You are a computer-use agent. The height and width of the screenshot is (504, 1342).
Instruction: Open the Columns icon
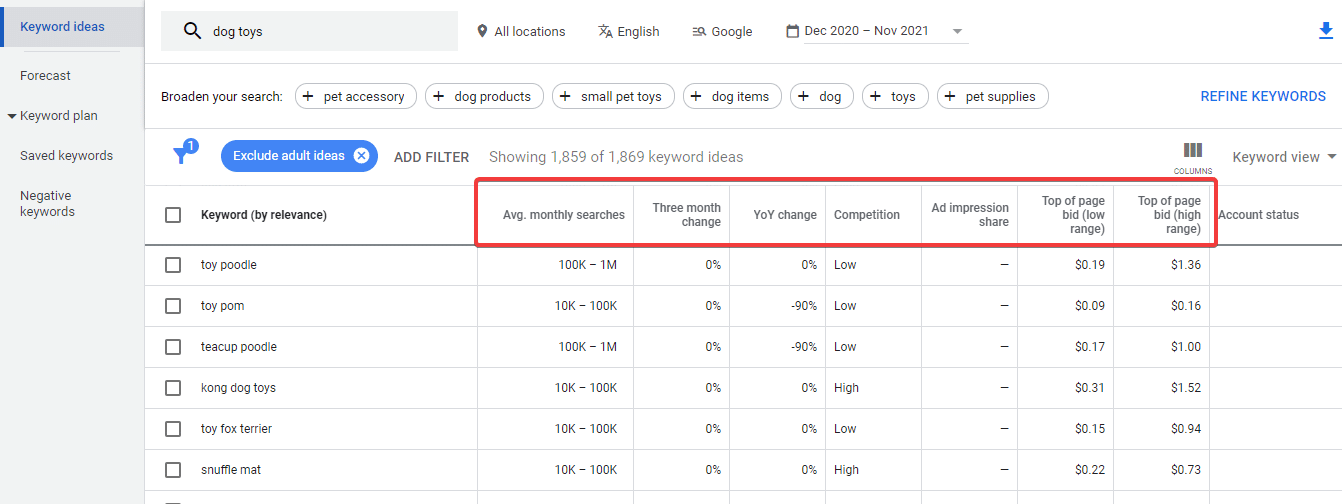pyautogui.click(x=1192, y=151)
